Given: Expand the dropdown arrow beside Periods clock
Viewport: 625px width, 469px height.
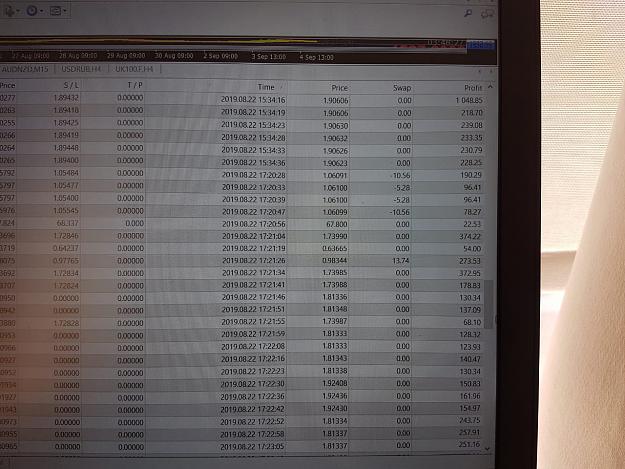Looking at the screenshot, I should point(41,11).
